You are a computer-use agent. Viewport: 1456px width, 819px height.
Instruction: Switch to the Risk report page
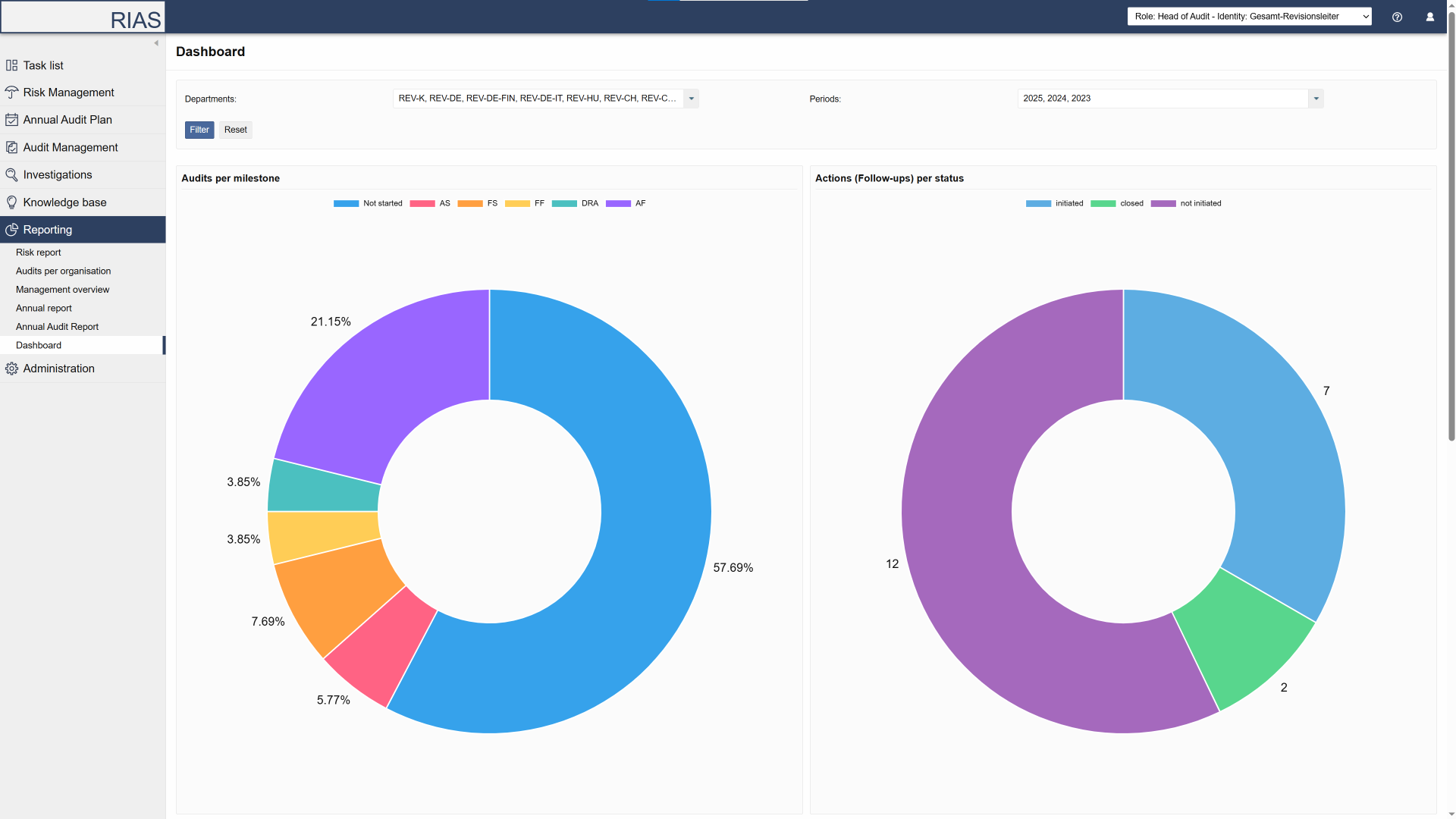(x=38, y=252)
